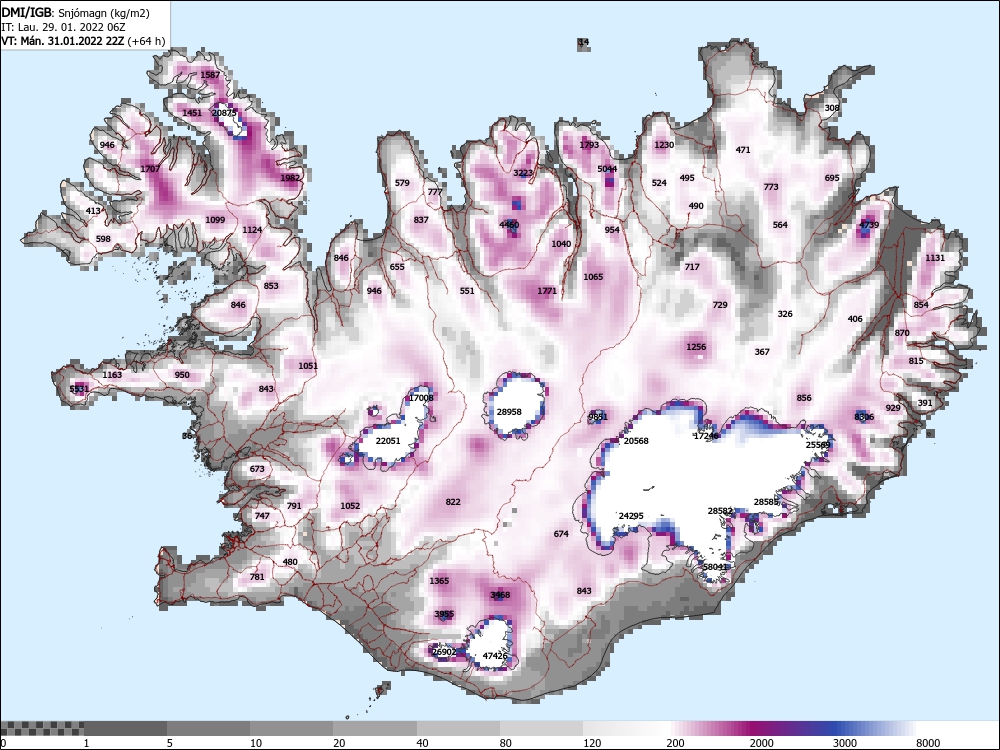
Task: Click the value '781' in the southwest
Action: tap(256, 577)
